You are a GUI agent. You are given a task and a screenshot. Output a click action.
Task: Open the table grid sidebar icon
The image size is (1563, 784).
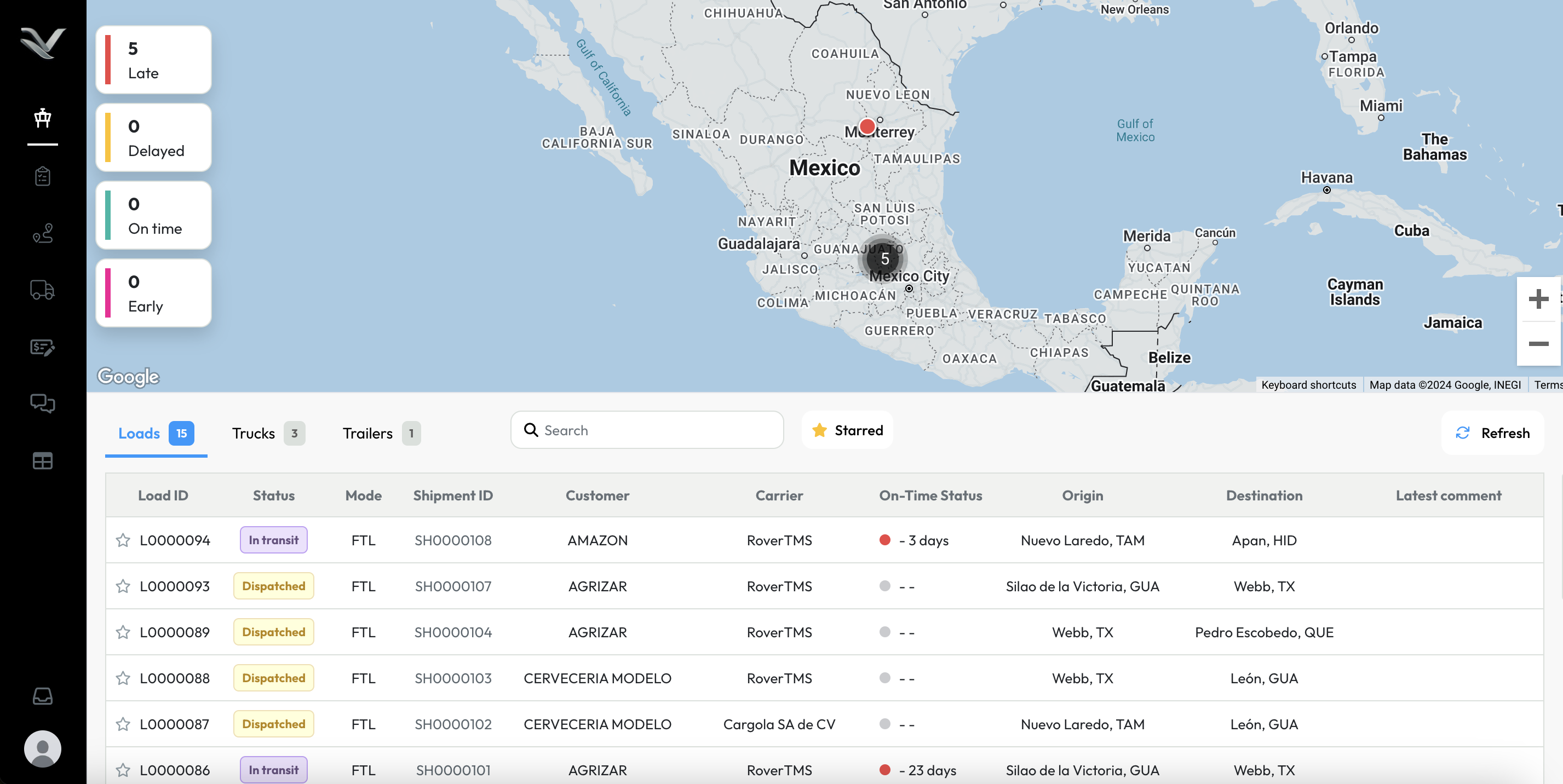click(43, 461)
